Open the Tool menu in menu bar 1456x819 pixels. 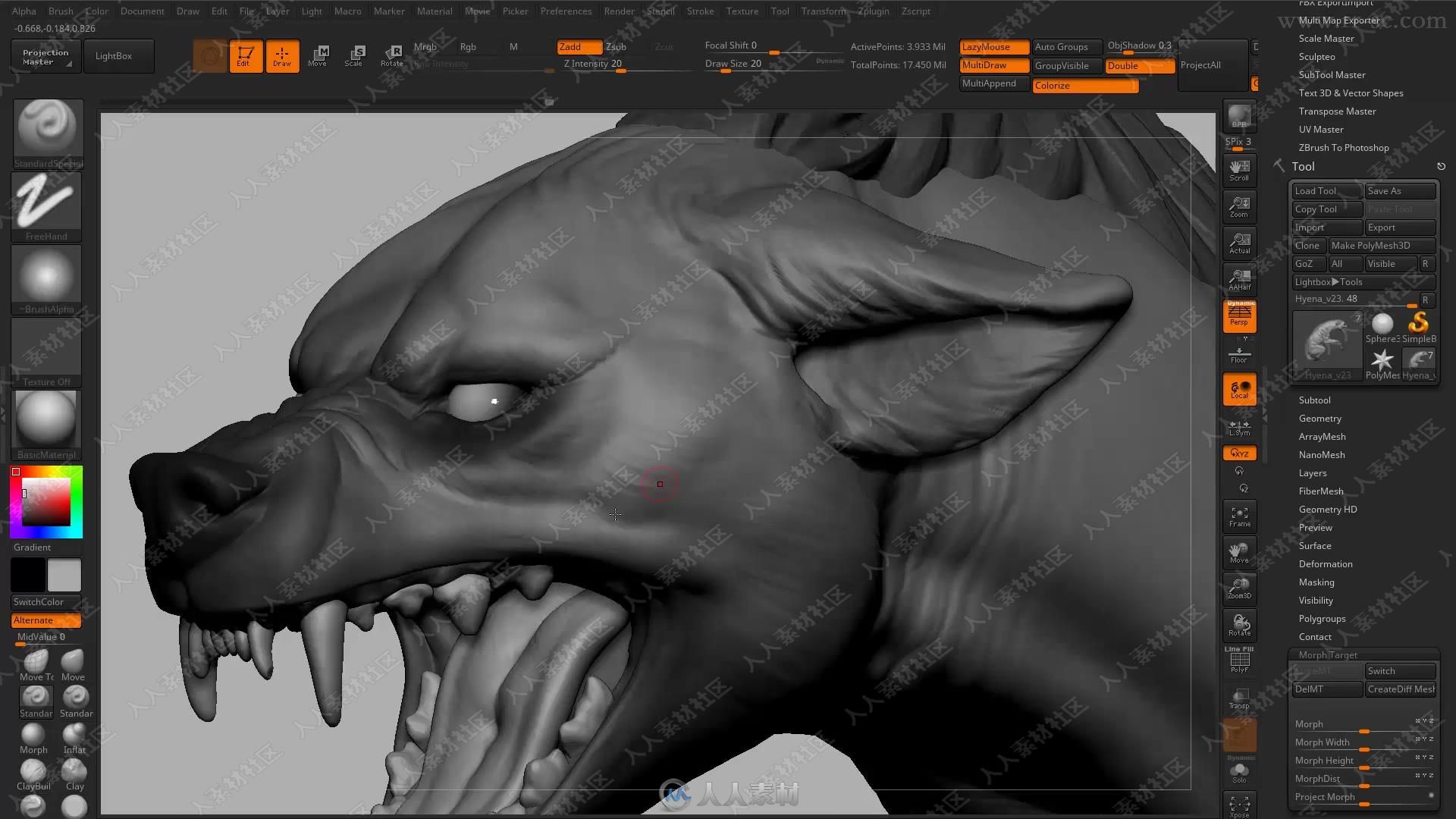(x=780, y=11)
